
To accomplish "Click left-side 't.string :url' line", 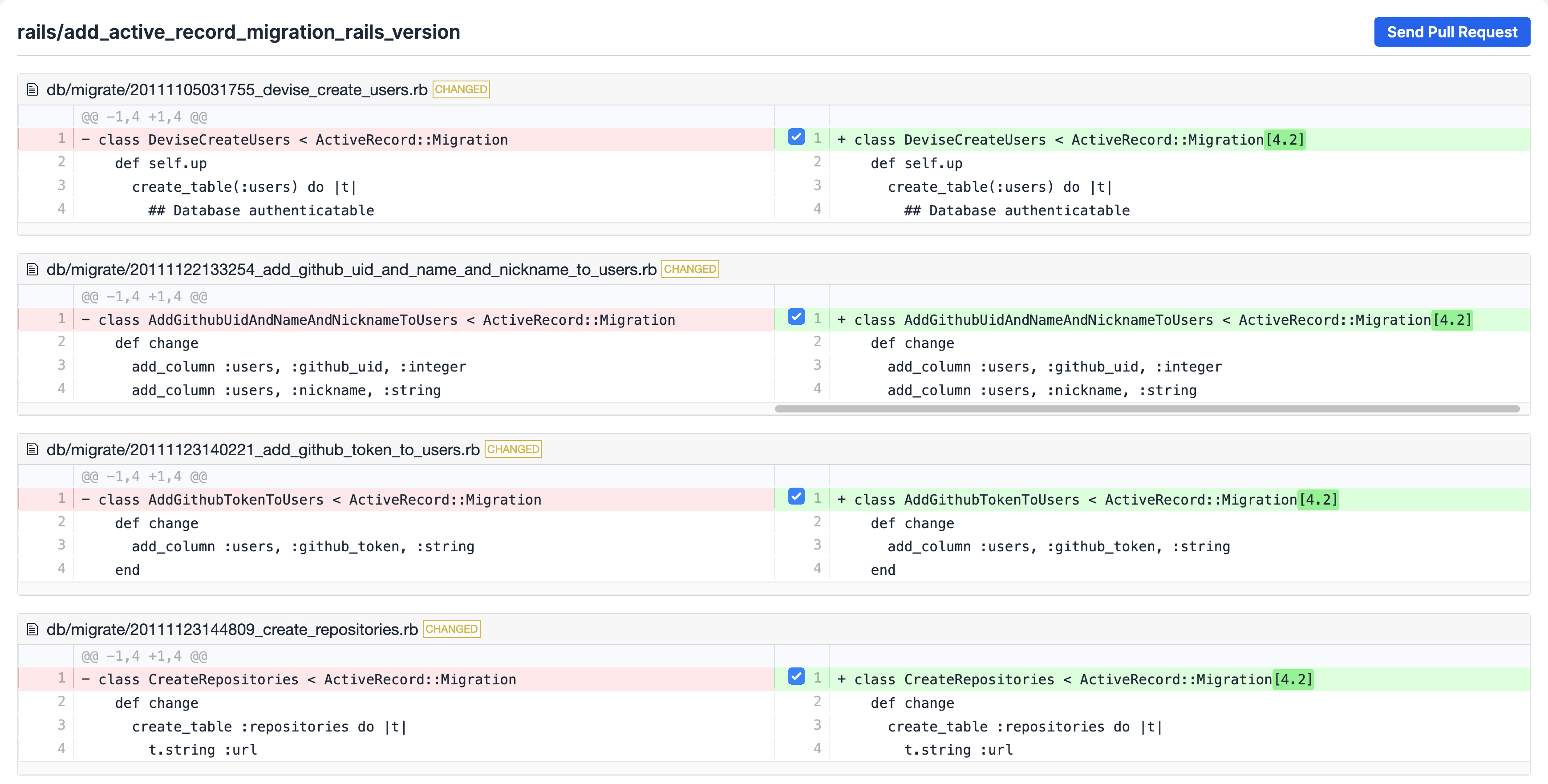I will click(x=203, y=750).
